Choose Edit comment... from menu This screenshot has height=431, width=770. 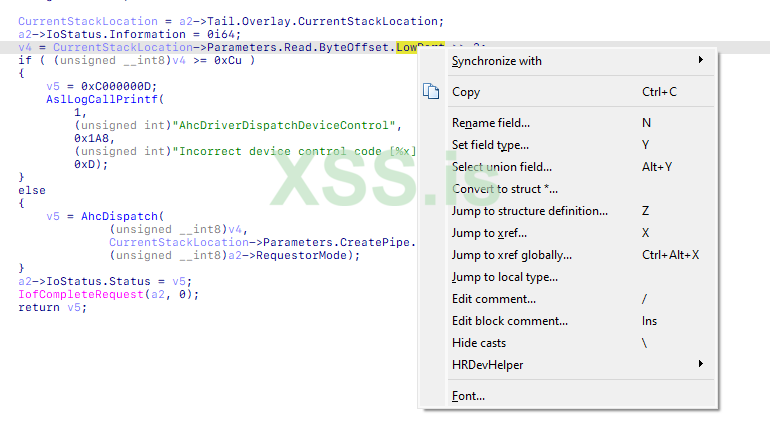(x=494, y=299)
